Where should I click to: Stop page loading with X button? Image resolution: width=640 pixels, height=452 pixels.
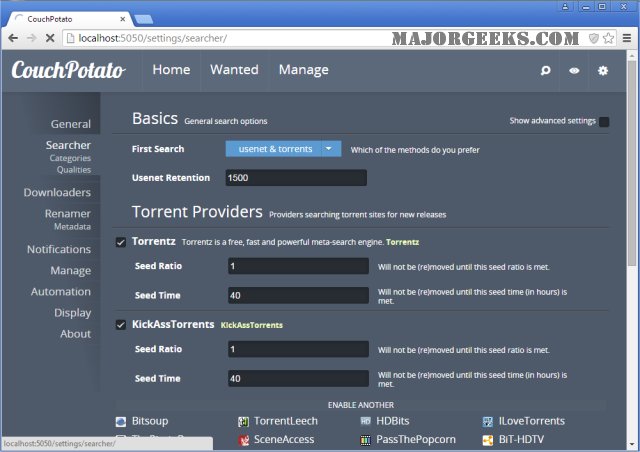tap(50, 38)
